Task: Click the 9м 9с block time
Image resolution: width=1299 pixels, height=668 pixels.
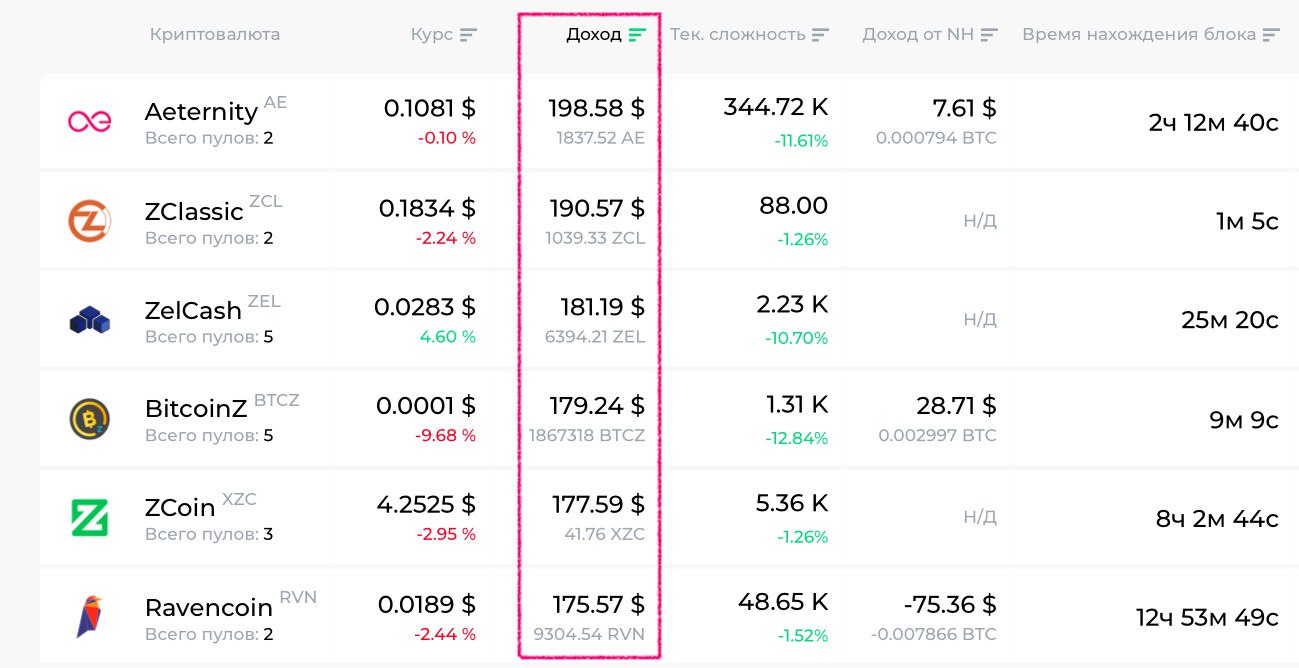Action: (1244, 420)
